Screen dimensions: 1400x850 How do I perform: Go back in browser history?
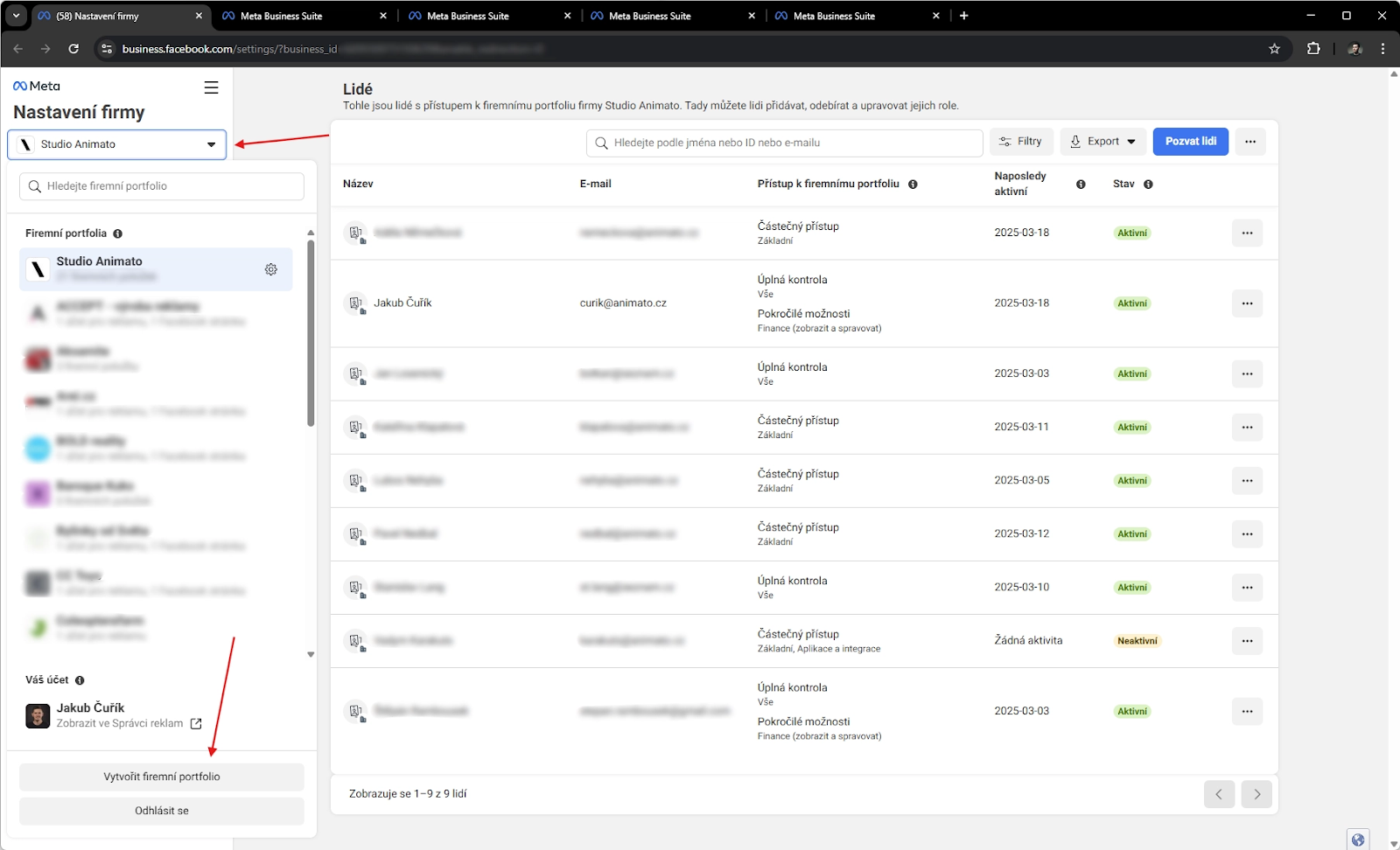point(18,49)
